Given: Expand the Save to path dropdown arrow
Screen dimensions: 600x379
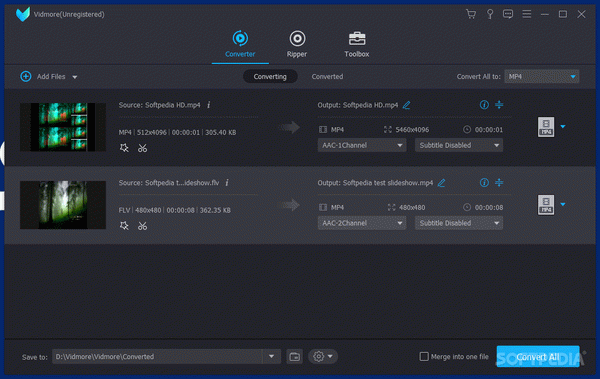Looking at the screenshot, I should [x=271, y=356].
